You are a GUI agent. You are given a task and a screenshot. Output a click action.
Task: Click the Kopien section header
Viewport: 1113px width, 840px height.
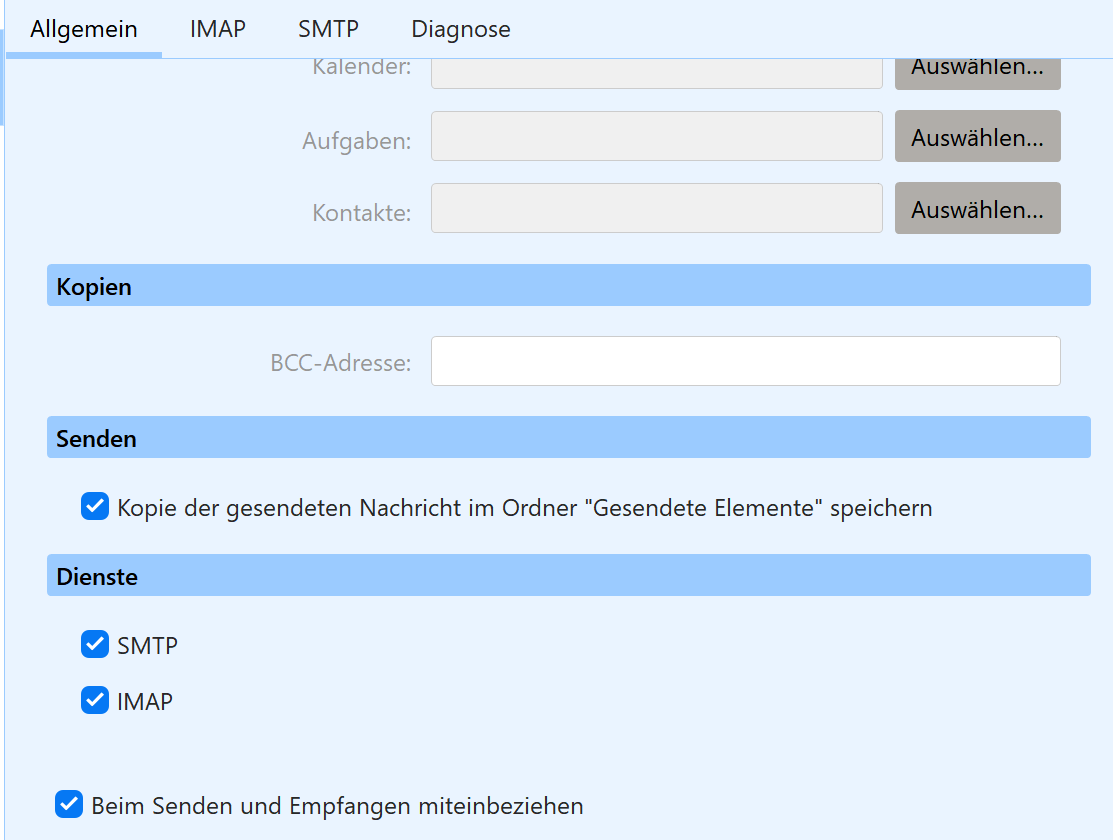(568, 286)
